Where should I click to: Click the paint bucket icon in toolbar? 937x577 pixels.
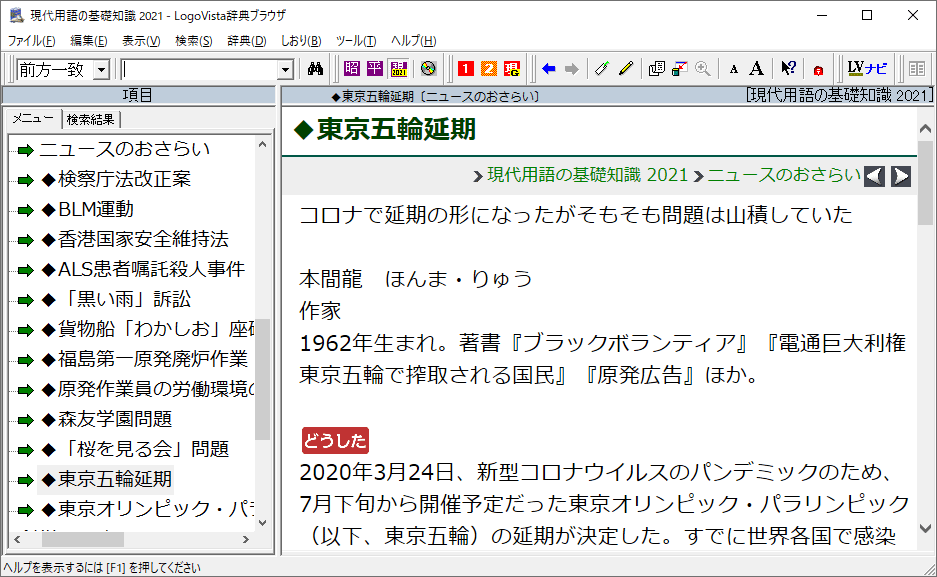tap(679, 69)
